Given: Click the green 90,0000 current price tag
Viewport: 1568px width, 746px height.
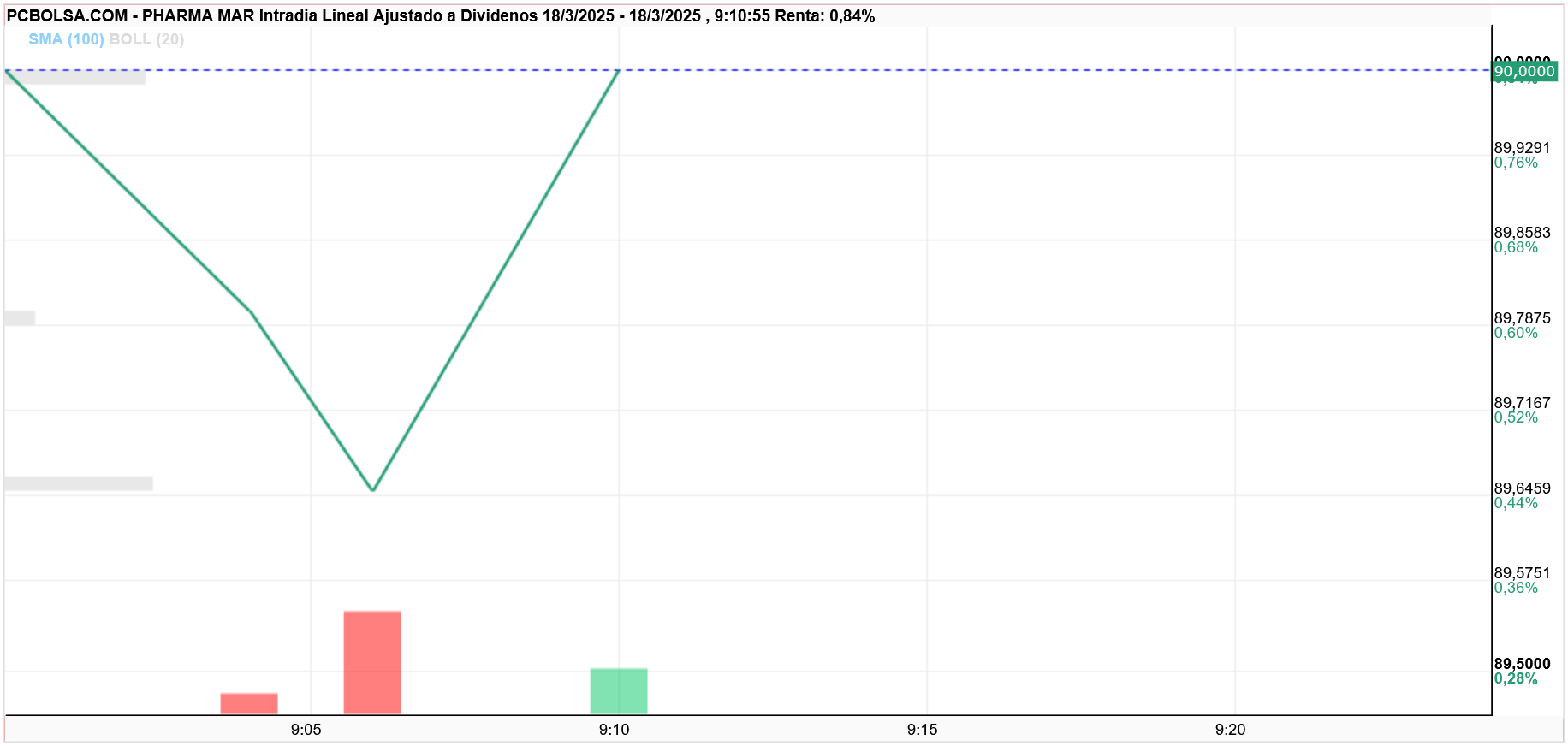Looking at the screenshot, I should pos(1524,71).
